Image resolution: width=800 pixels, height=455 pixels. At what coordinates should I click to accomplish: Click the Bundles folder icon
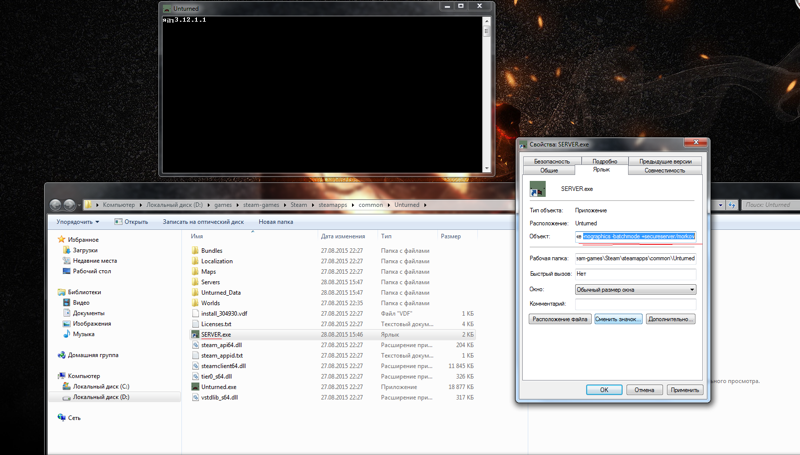(195, 250)
